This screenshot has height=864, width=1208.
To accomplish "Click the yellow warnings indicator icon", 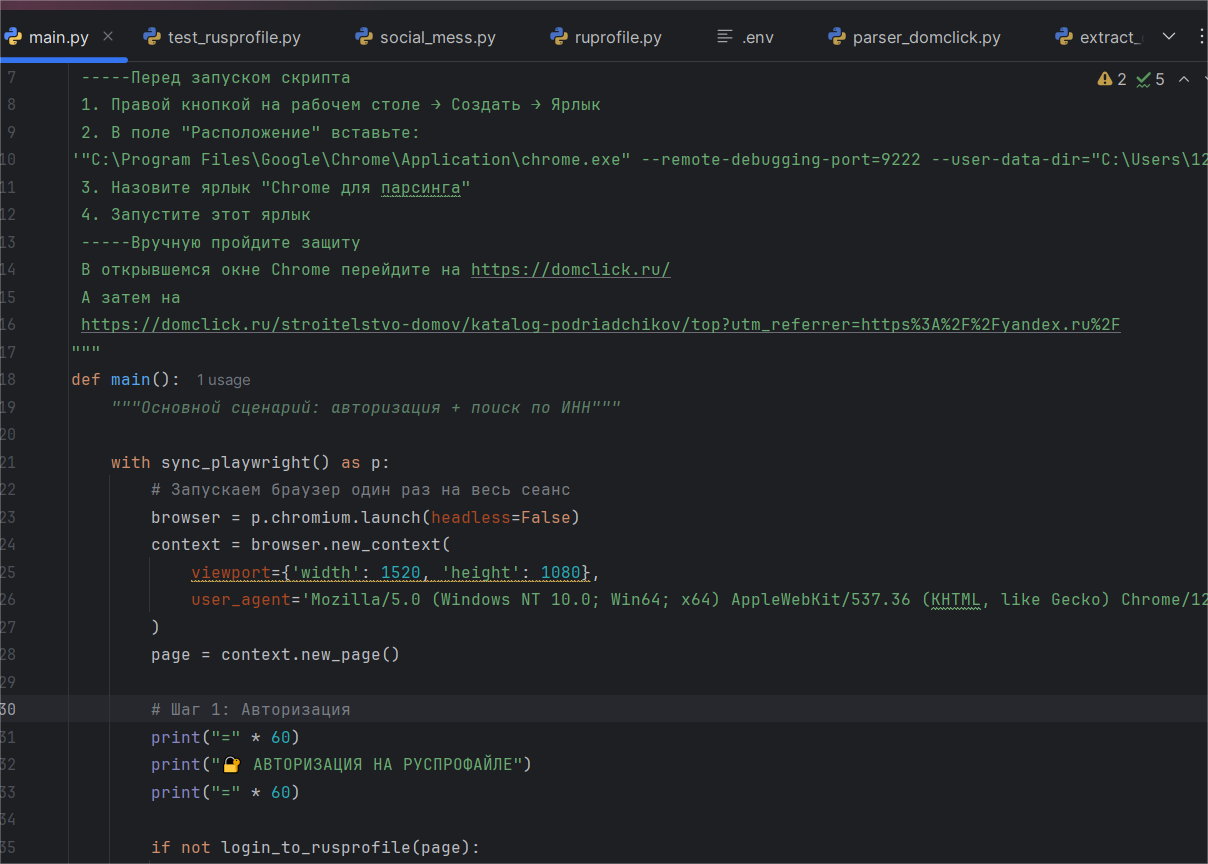I will tap(1105, 79).
